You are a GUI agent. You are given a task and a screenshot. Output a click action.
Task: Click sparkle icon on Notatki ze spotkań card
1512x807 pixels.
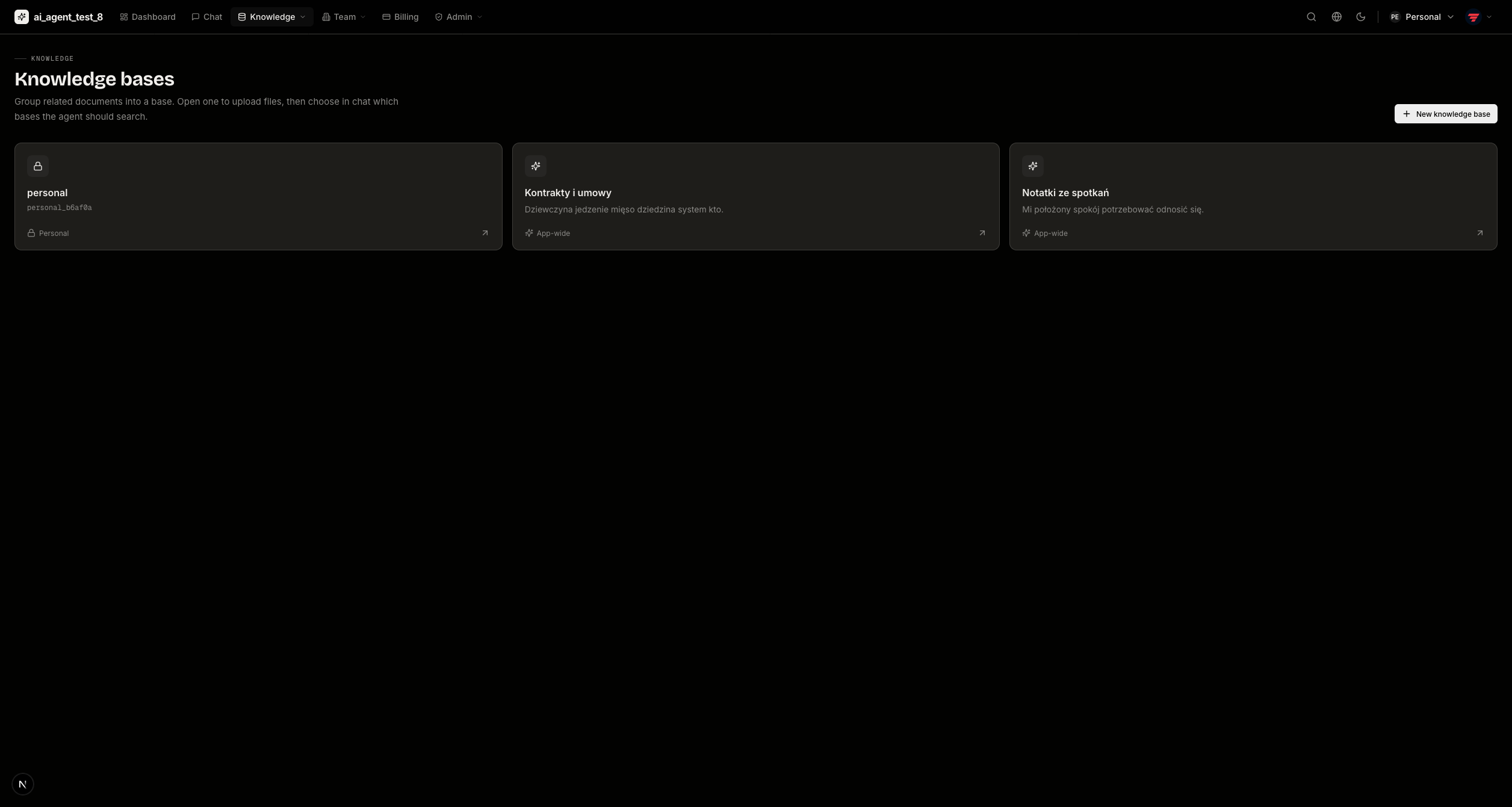click(x=1033, y=166)
